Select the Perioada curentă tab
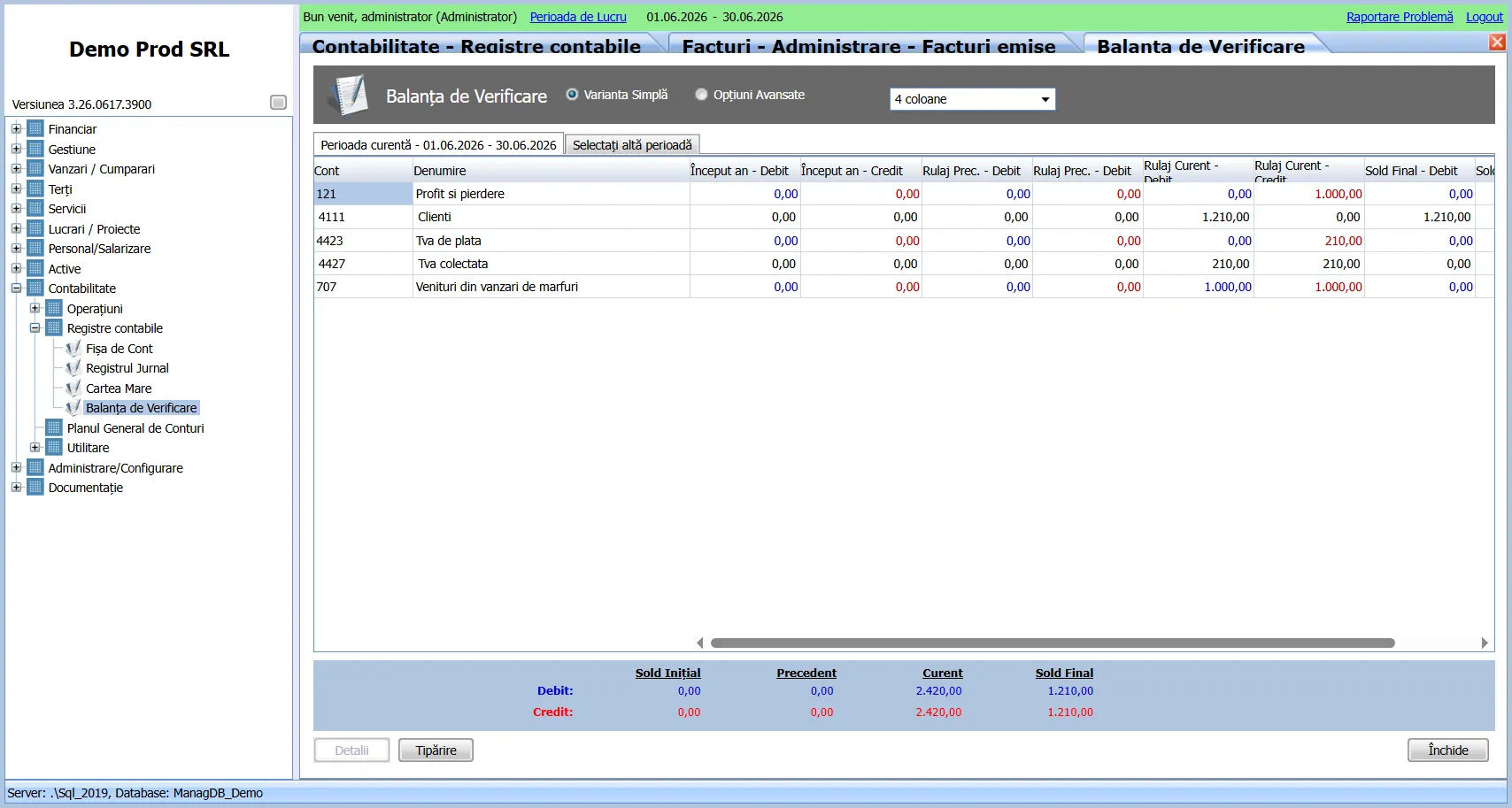1512x808 pixels. pyautogui.click(x=438, y=145)
